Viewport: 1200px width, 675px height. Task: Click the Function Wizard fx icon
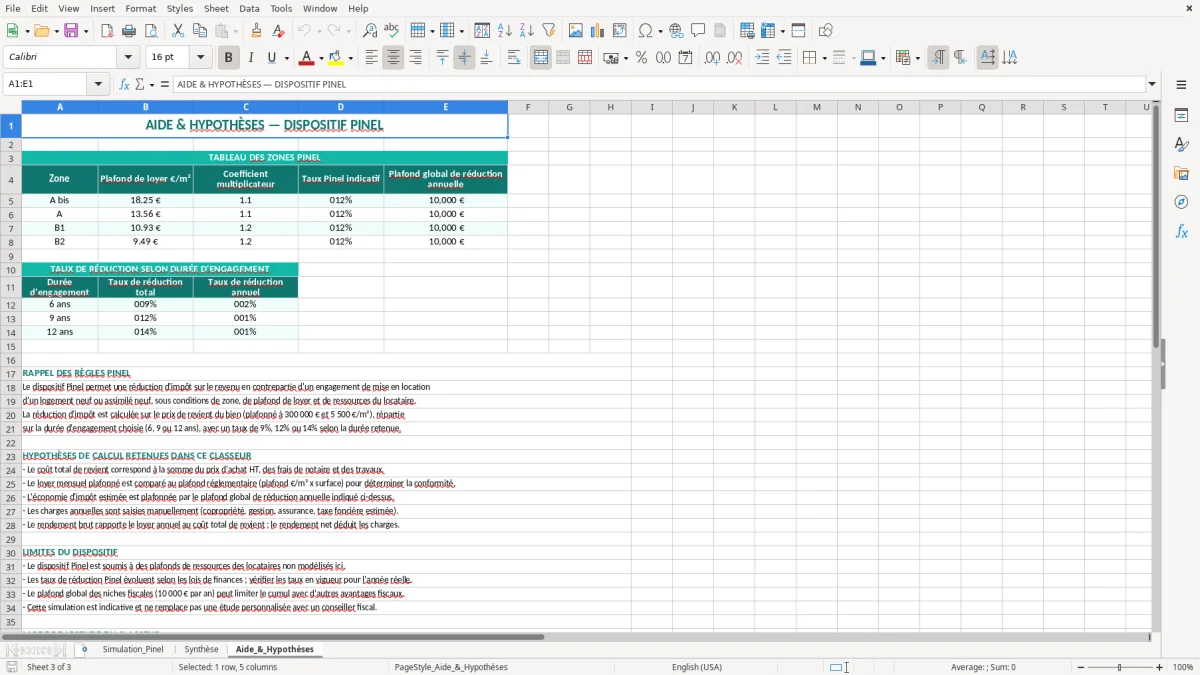(x=125, y=84)
